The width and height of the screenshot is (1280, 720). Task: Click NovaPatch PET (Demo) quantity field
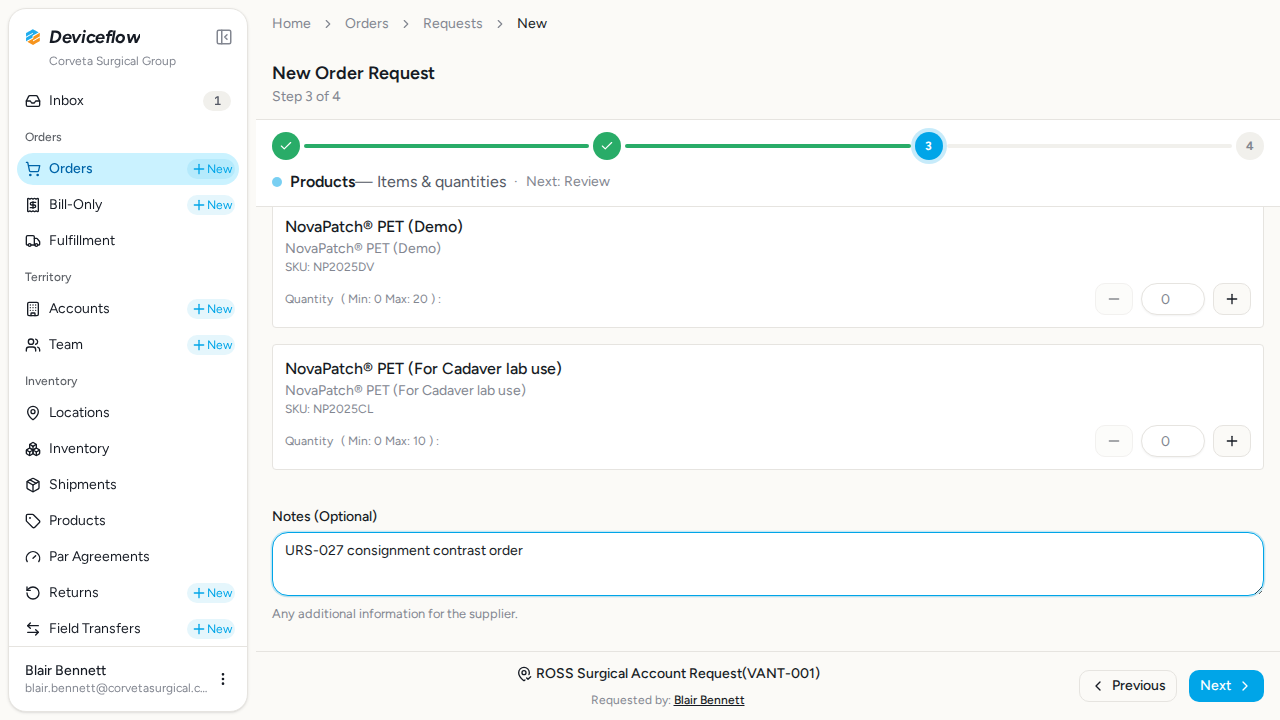click(x=1173, y=299)
